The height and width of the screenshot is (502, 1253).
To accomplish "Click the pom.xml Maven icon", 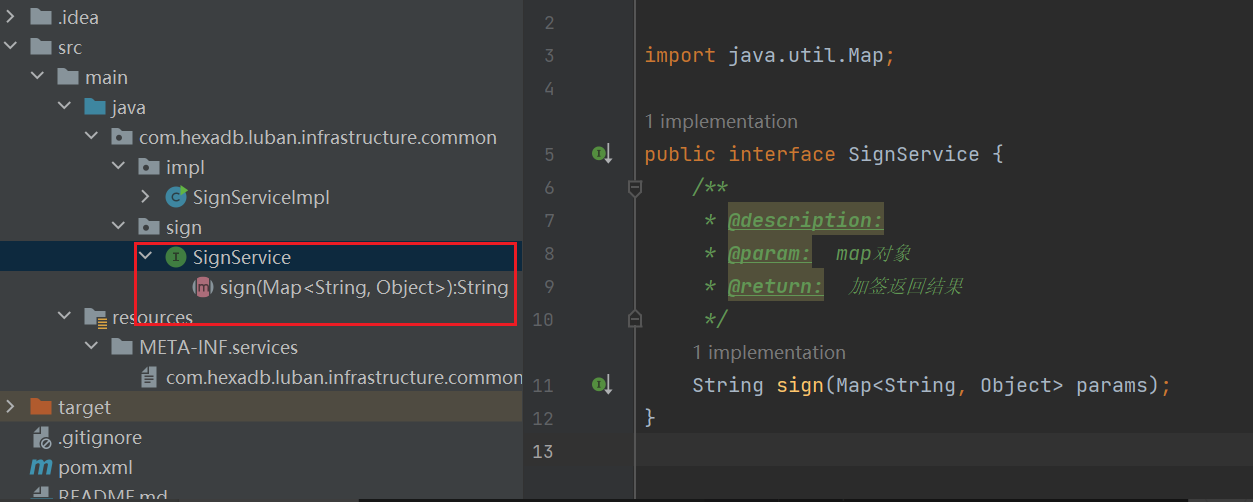I will coord(41,467).
